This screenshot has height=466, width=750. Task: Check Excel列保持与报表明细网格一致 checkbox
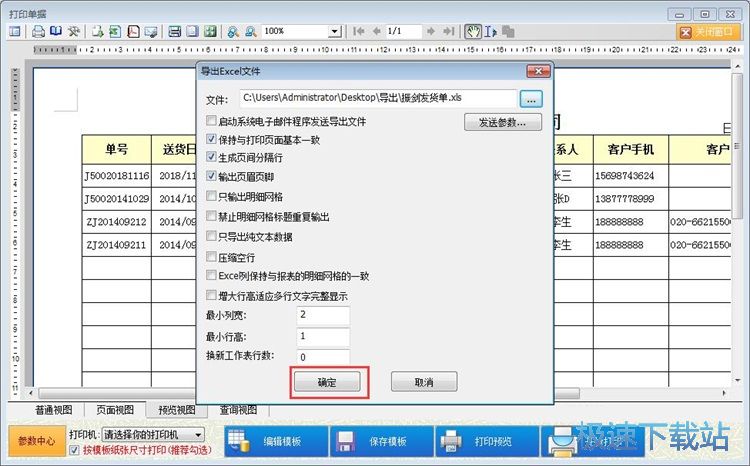click(211, 275)
